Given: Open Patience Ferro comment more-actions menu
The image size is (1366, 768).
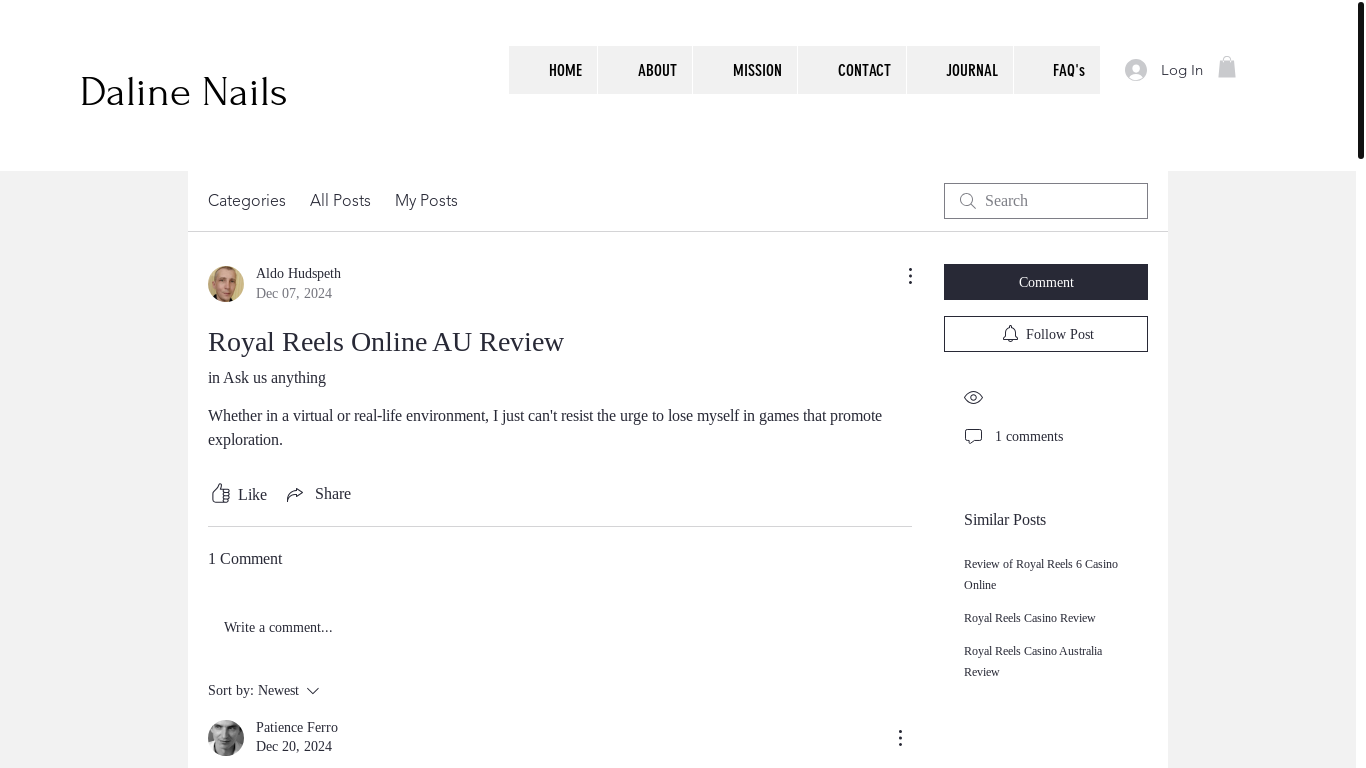Looking at the screenshot, I should coord(900,738).
